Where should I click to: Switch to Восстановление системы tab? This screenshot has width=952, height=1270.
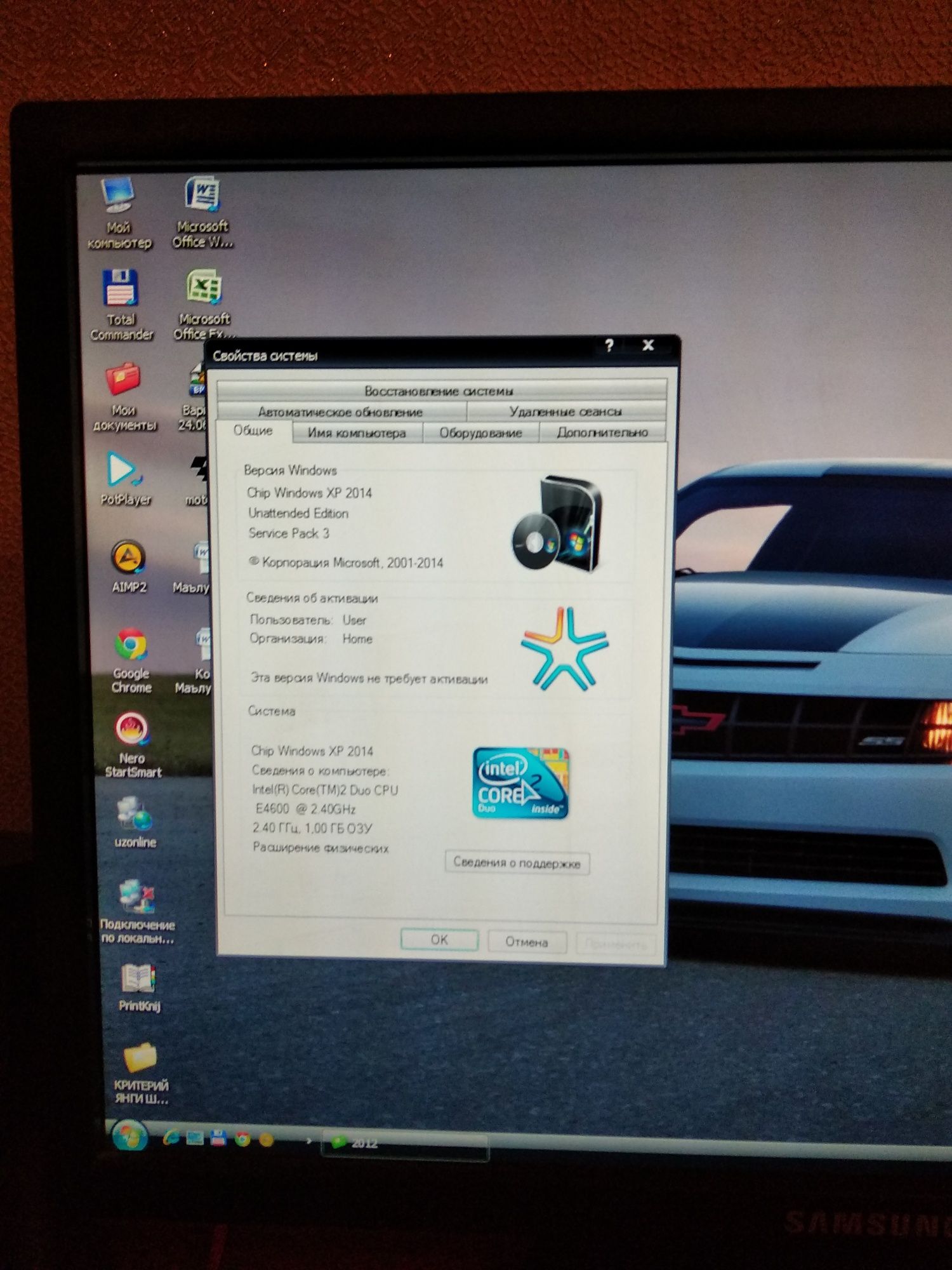pyautogui.click(x=441, y=390)
